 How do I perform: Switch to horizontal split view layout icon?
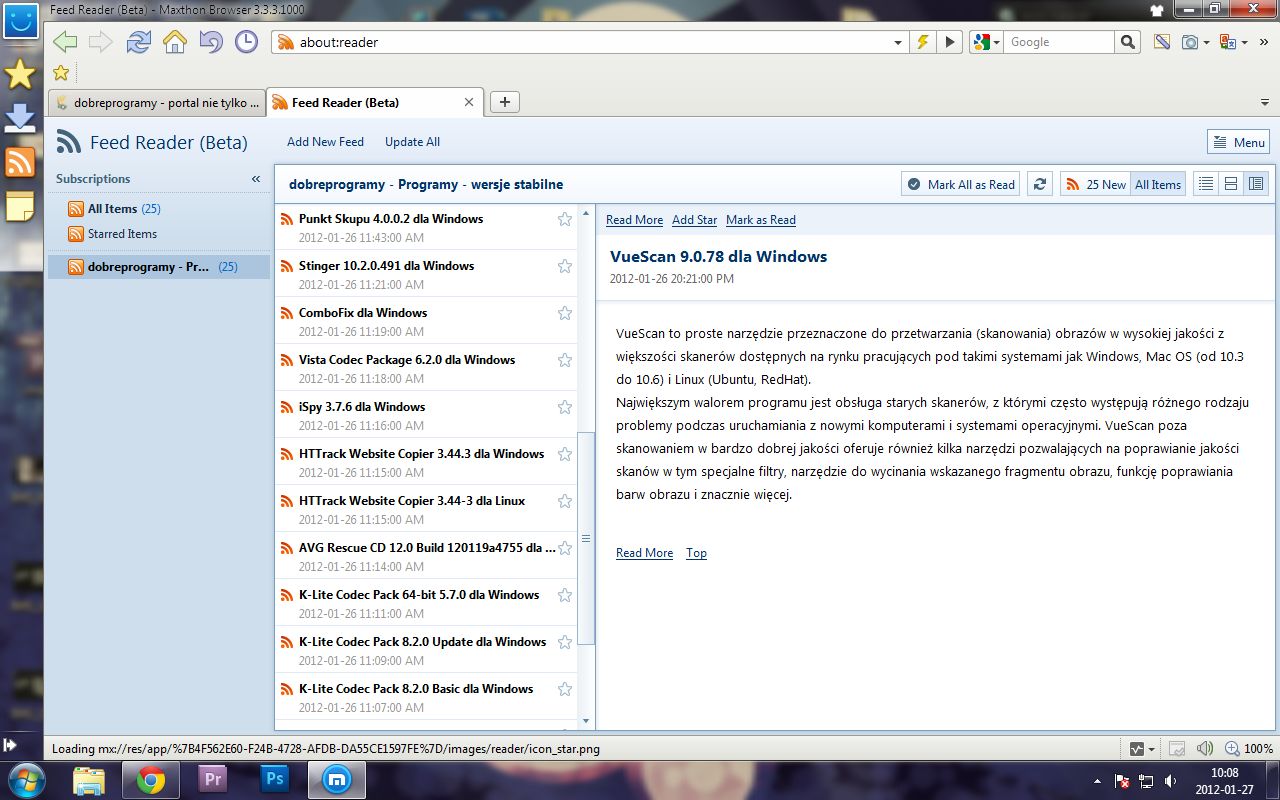[1231, 184]
